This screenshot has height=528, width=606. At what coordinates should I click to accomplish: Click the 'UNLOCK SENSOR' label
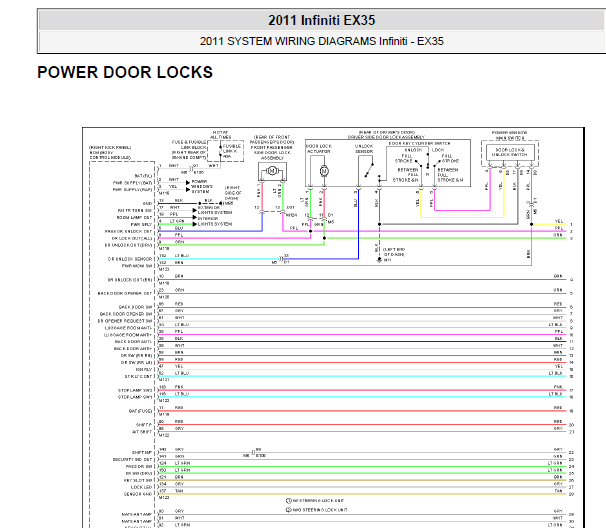(x=364, y=149)
